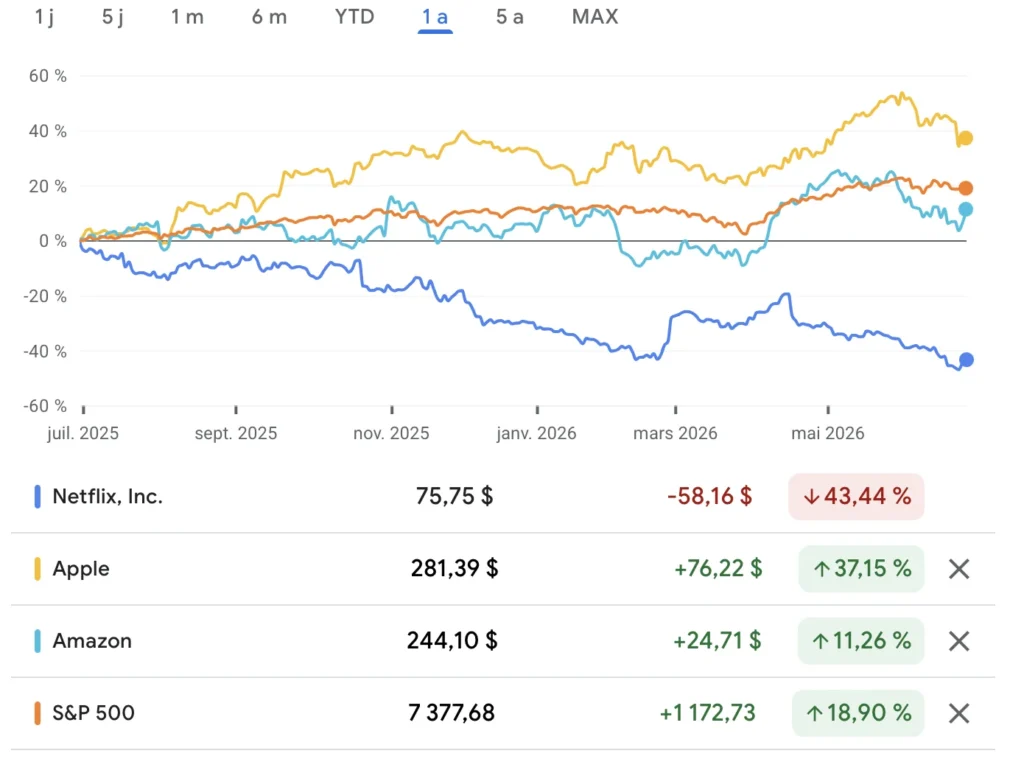Click the -20 % y-axis label

(x=45, y=296)
